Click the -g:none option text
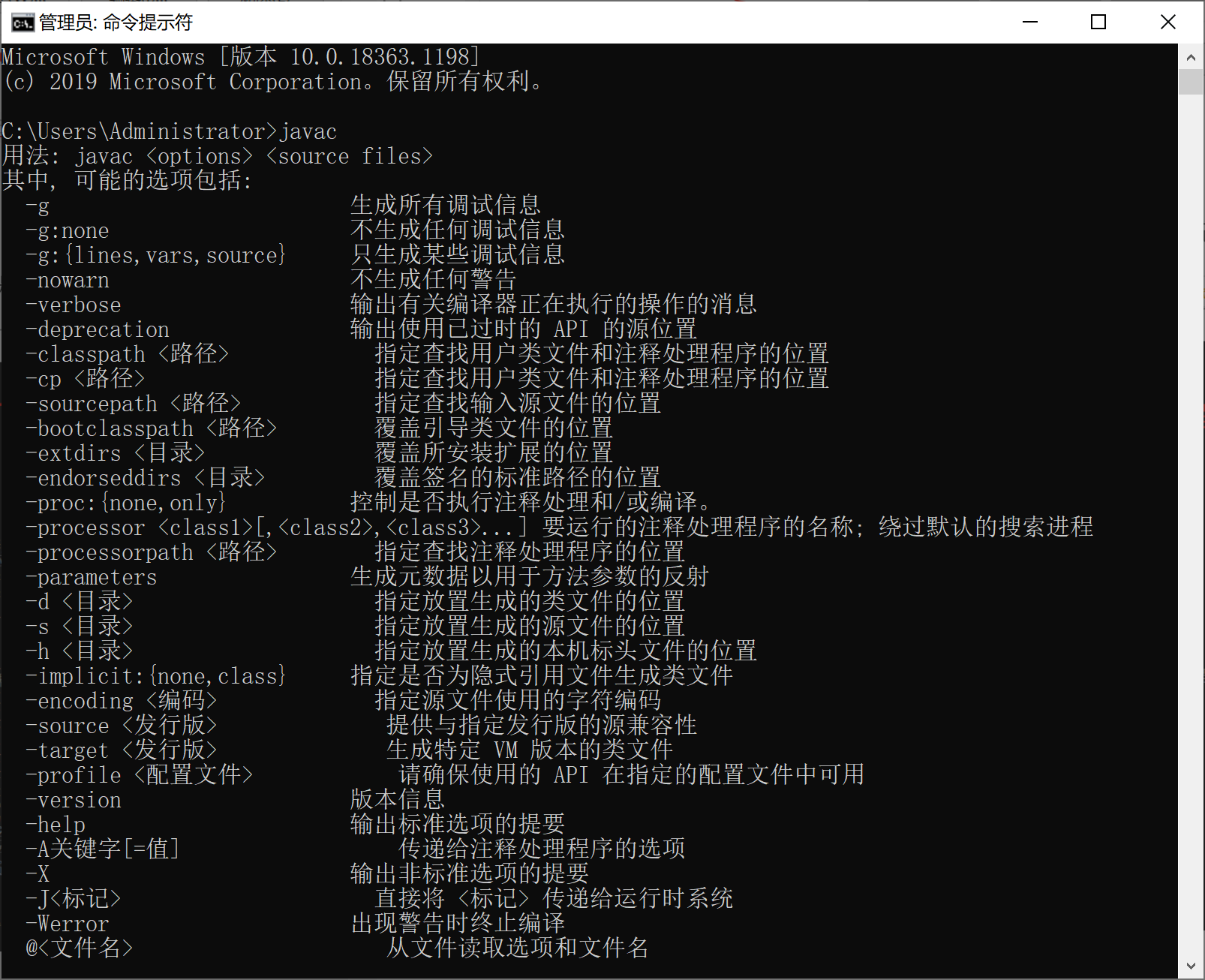Screen dimensions: 1205x980 [68, 230]
